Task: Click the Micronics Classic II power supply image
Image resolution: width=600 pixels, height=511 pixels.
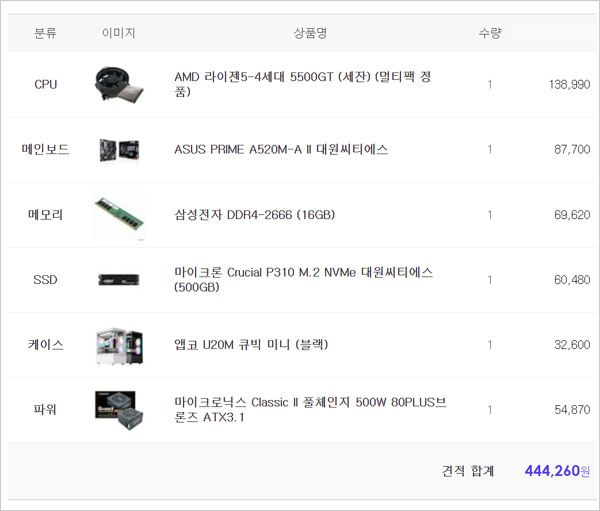Action: click(x=119, y=410)
